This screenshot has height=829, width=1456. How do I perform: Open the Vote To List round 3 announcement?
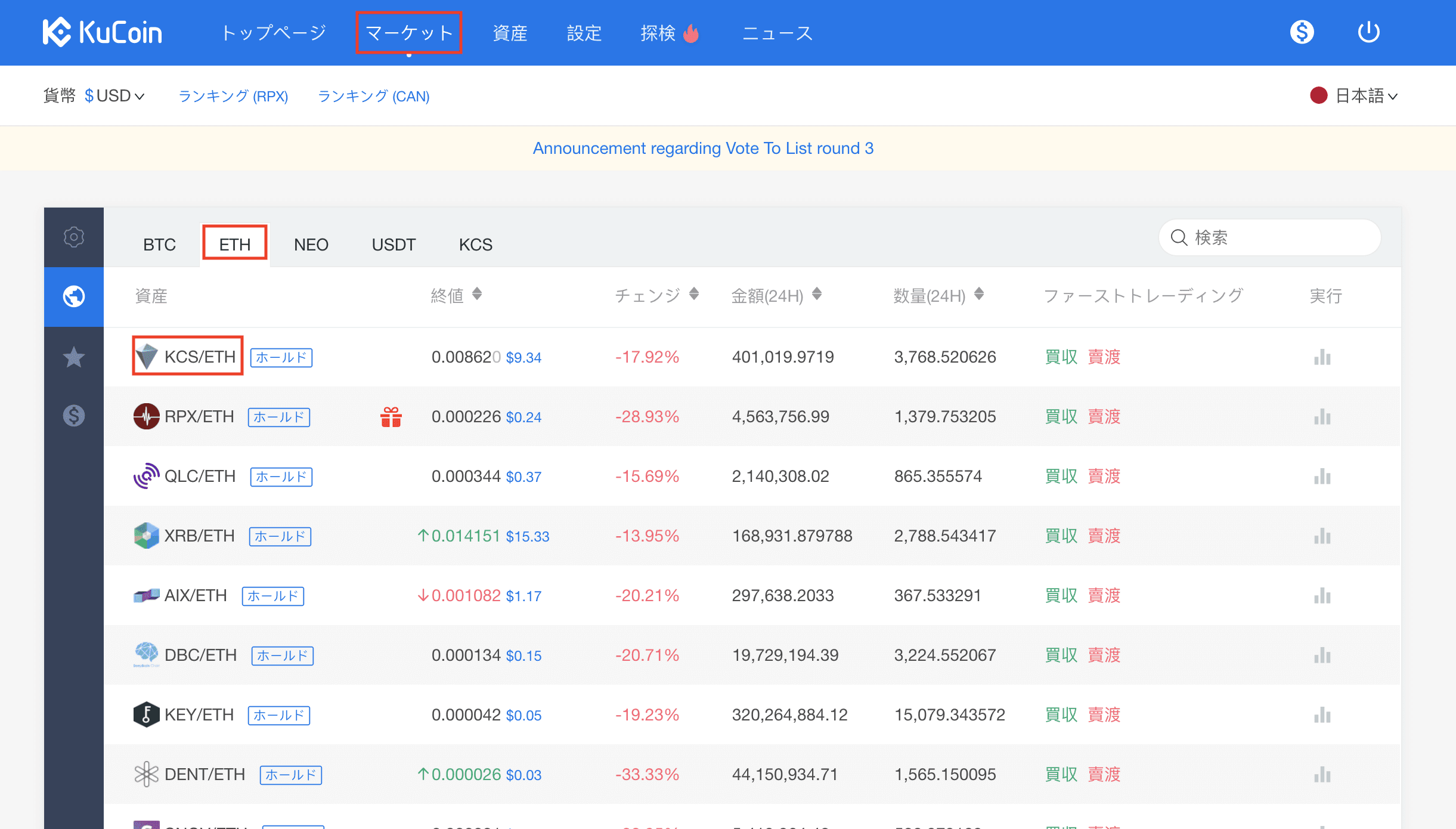pos(703,149)
